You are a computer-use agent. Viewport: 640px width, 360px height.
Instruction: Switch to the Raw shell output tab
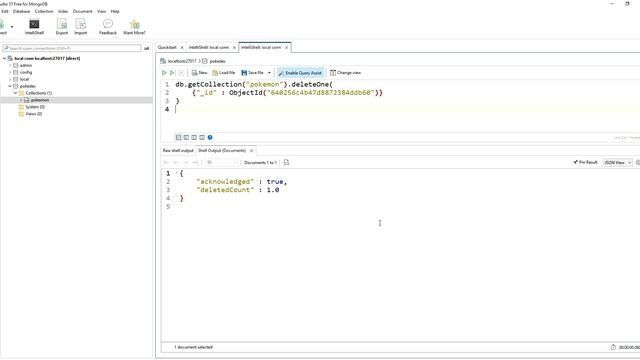point(178,151)
